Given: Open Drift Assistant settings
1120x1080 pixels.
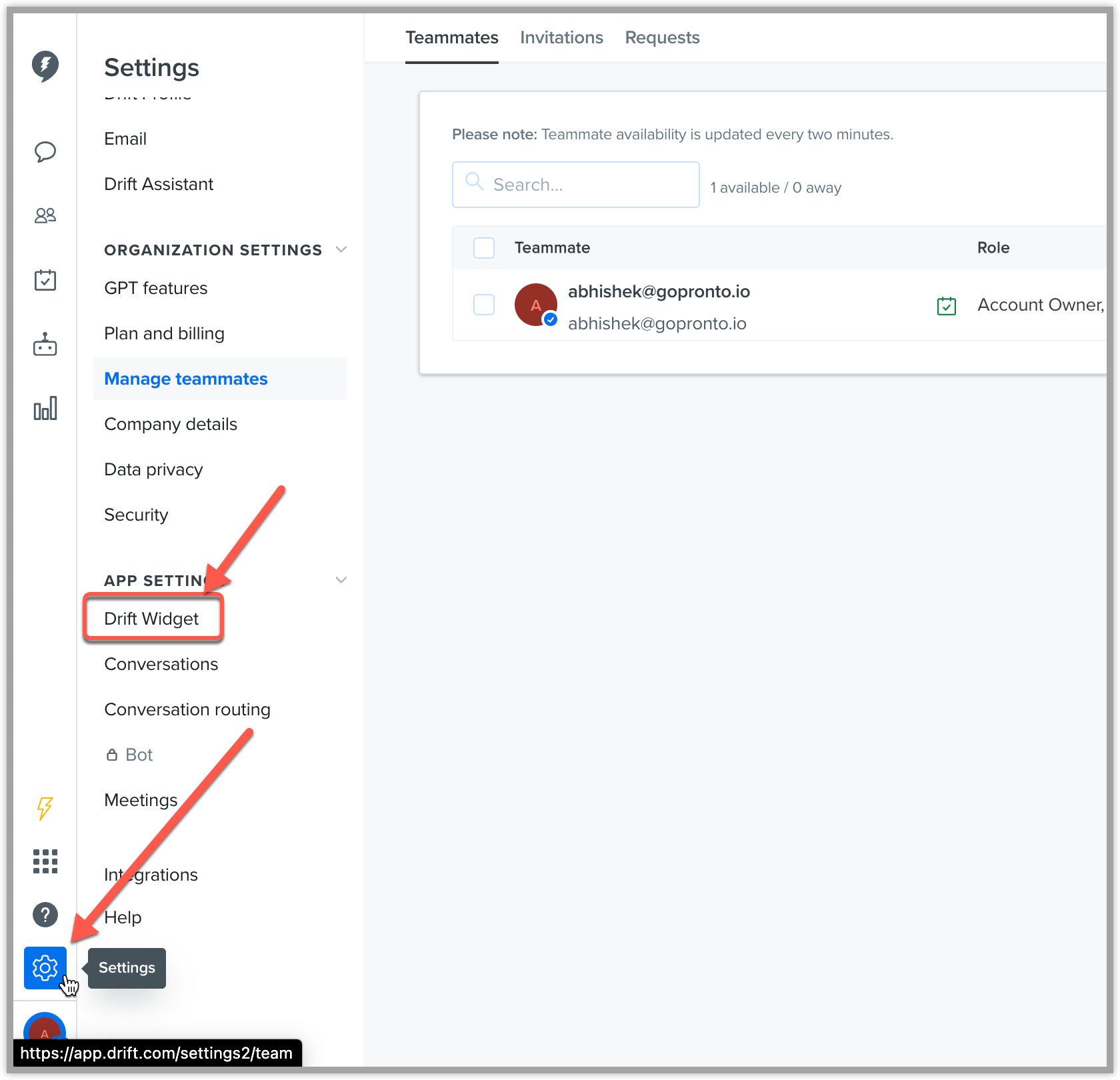Looking at the screenshot, I should click(159, 184).
